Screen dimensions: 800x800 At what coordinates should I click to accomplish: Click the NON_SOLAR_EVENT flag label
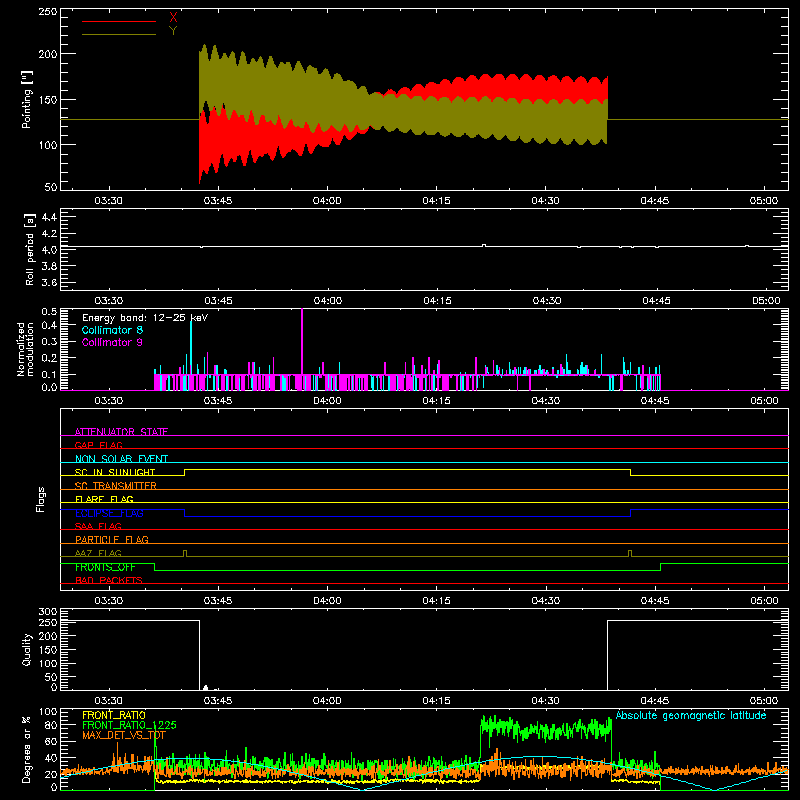click(x=121, y=459)
